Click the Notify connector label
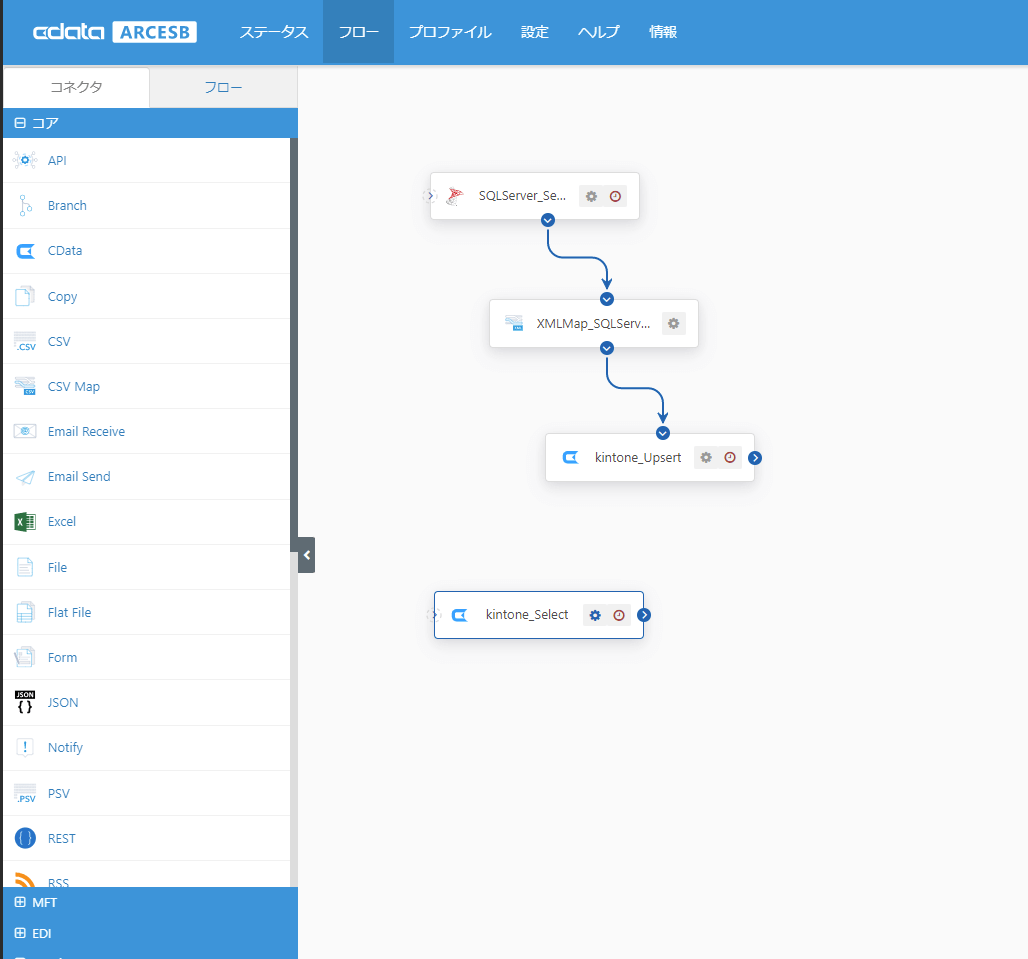Image resolution: width=1028 pixels, height=959 pixels. 66,748
